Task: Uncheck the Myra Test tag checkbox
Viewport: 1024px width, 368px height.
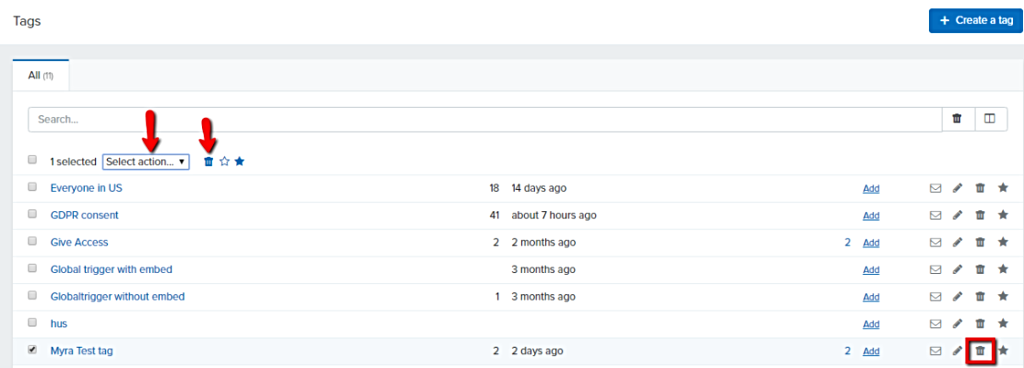Action: coord(32,350)
